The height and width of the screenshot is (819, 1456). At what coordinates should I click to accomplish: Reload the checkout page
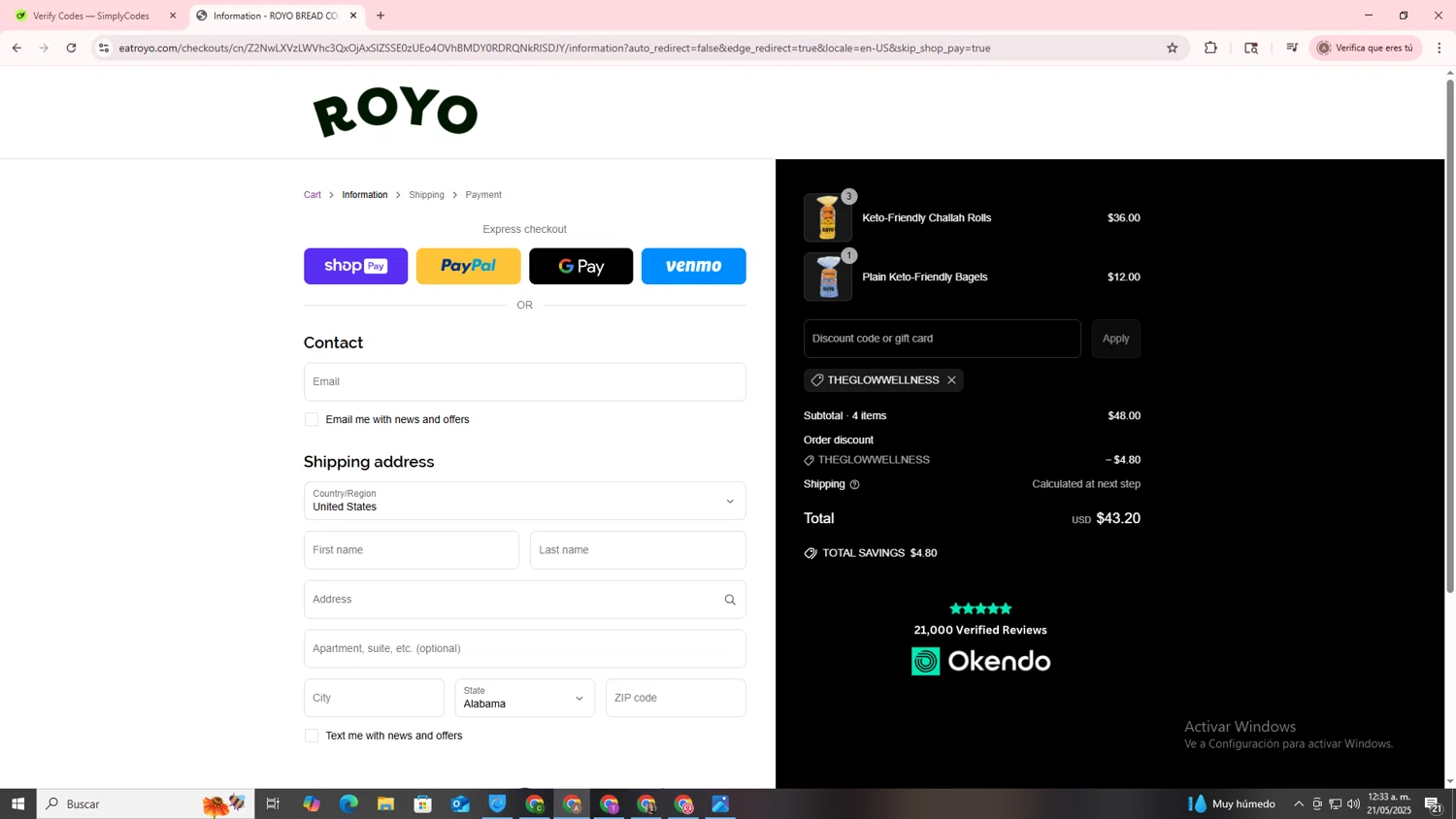(x=71, y=48)
